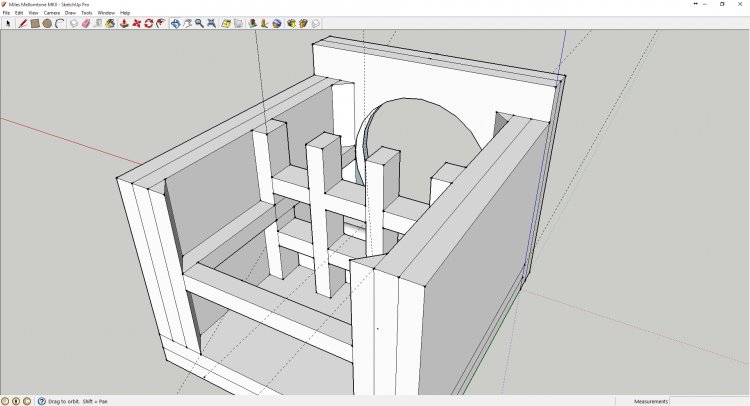This screenshot has width=750, height=406.
Task: Click the Zoom Extents icon
Action: 213,23
